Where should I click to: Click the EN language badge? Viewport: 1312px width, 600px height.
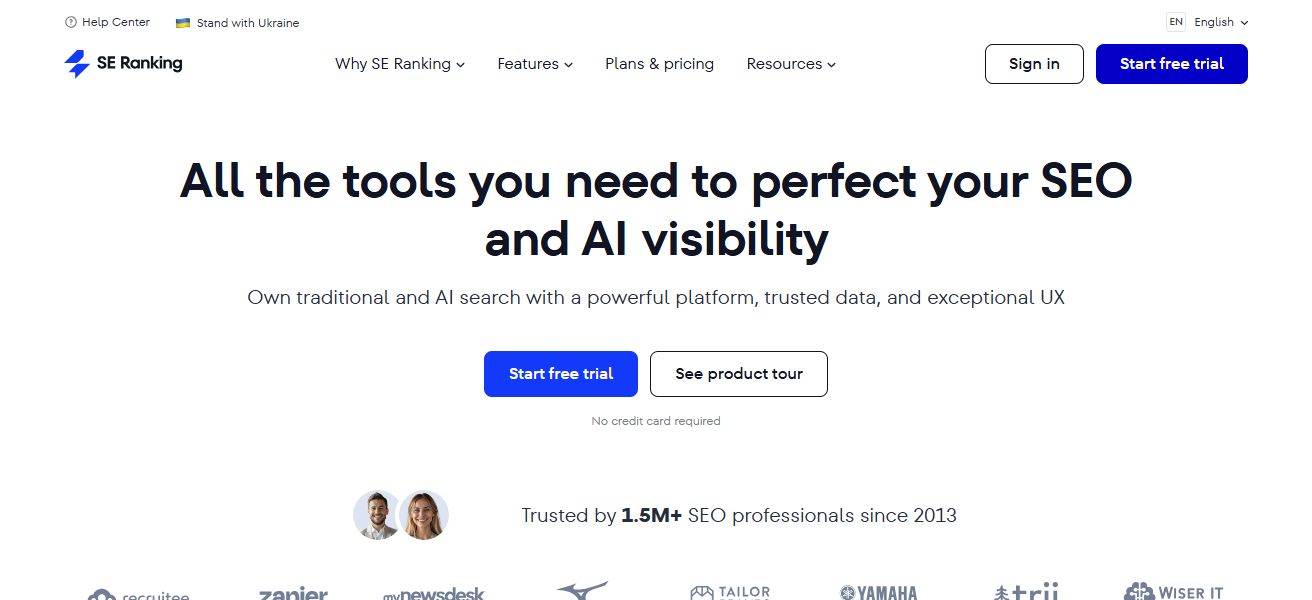tap(1176, 22)
